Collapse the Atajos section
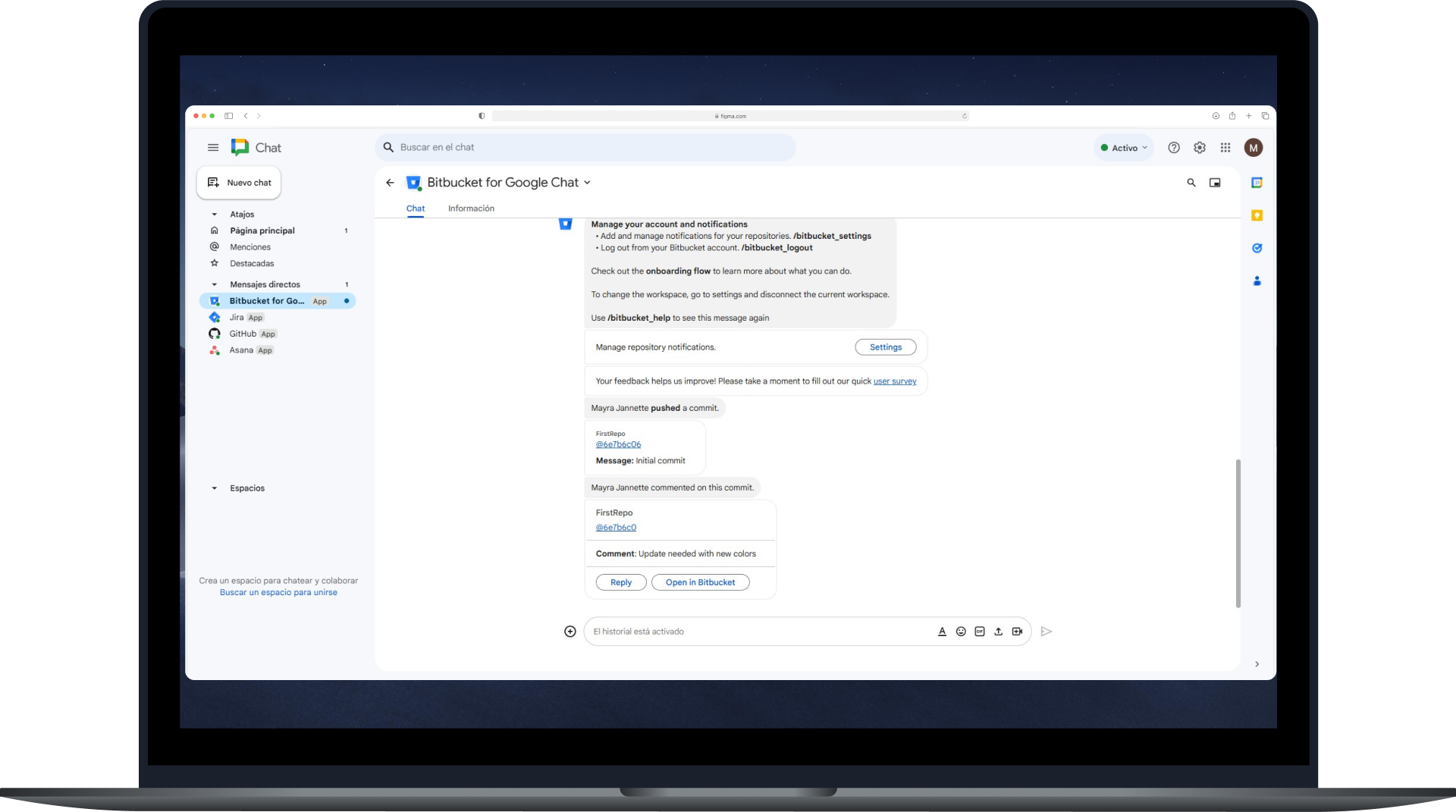Viewport: 1456px width, 812px height. click(214, 215)
